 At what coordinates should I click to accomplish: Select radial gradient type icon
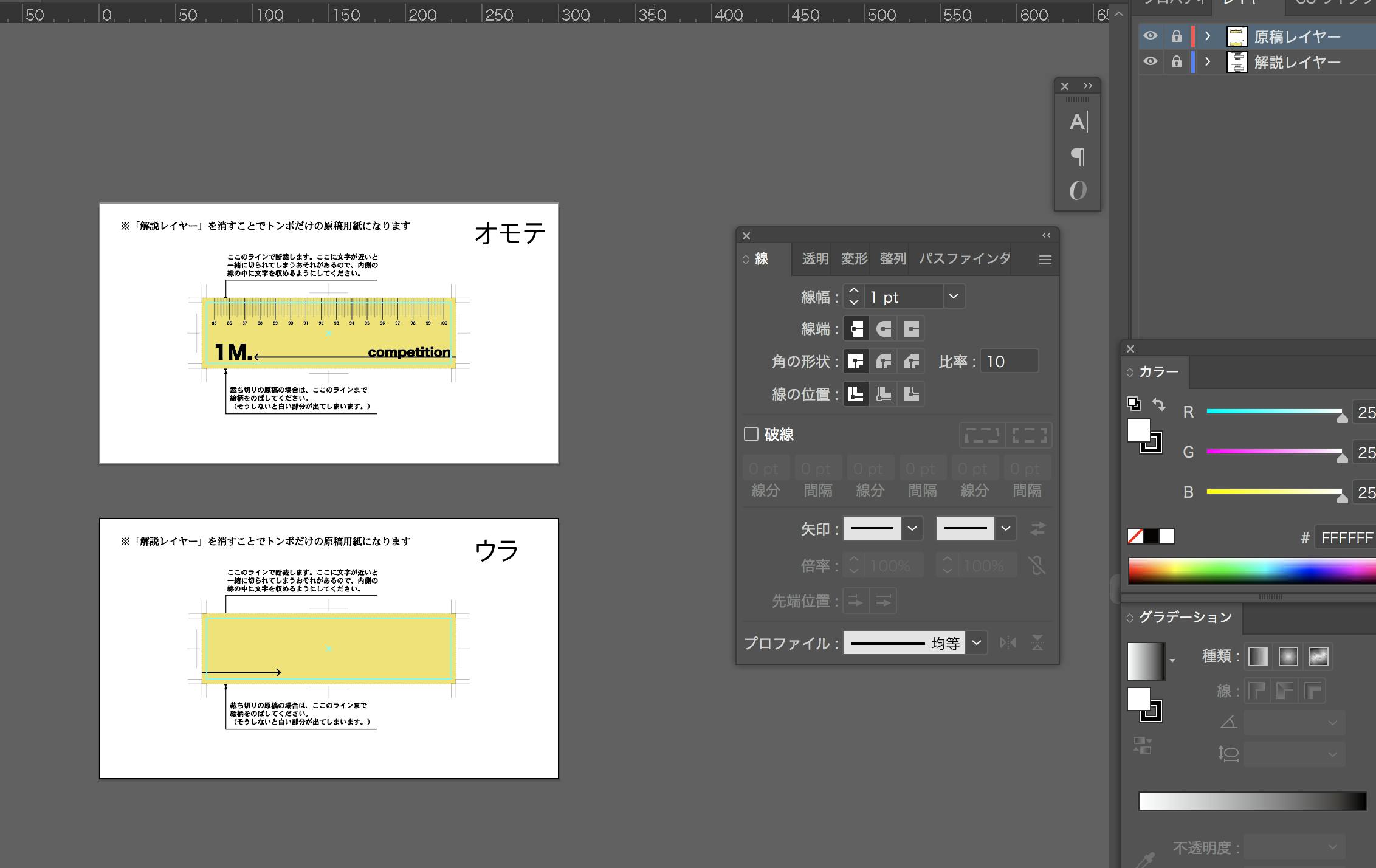1288,656
